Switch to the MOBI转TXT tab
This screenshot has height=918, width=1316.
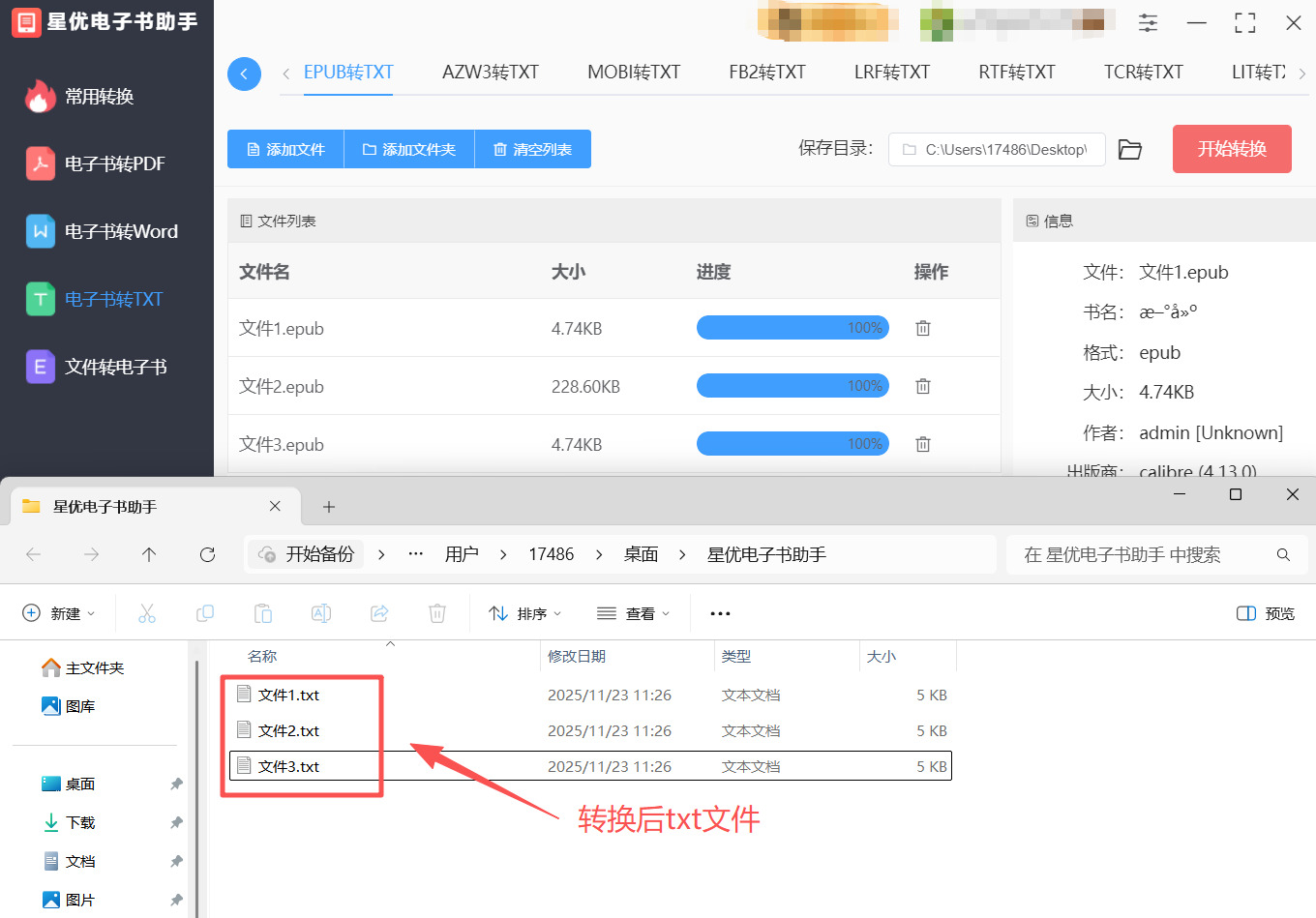coord(633,72)
